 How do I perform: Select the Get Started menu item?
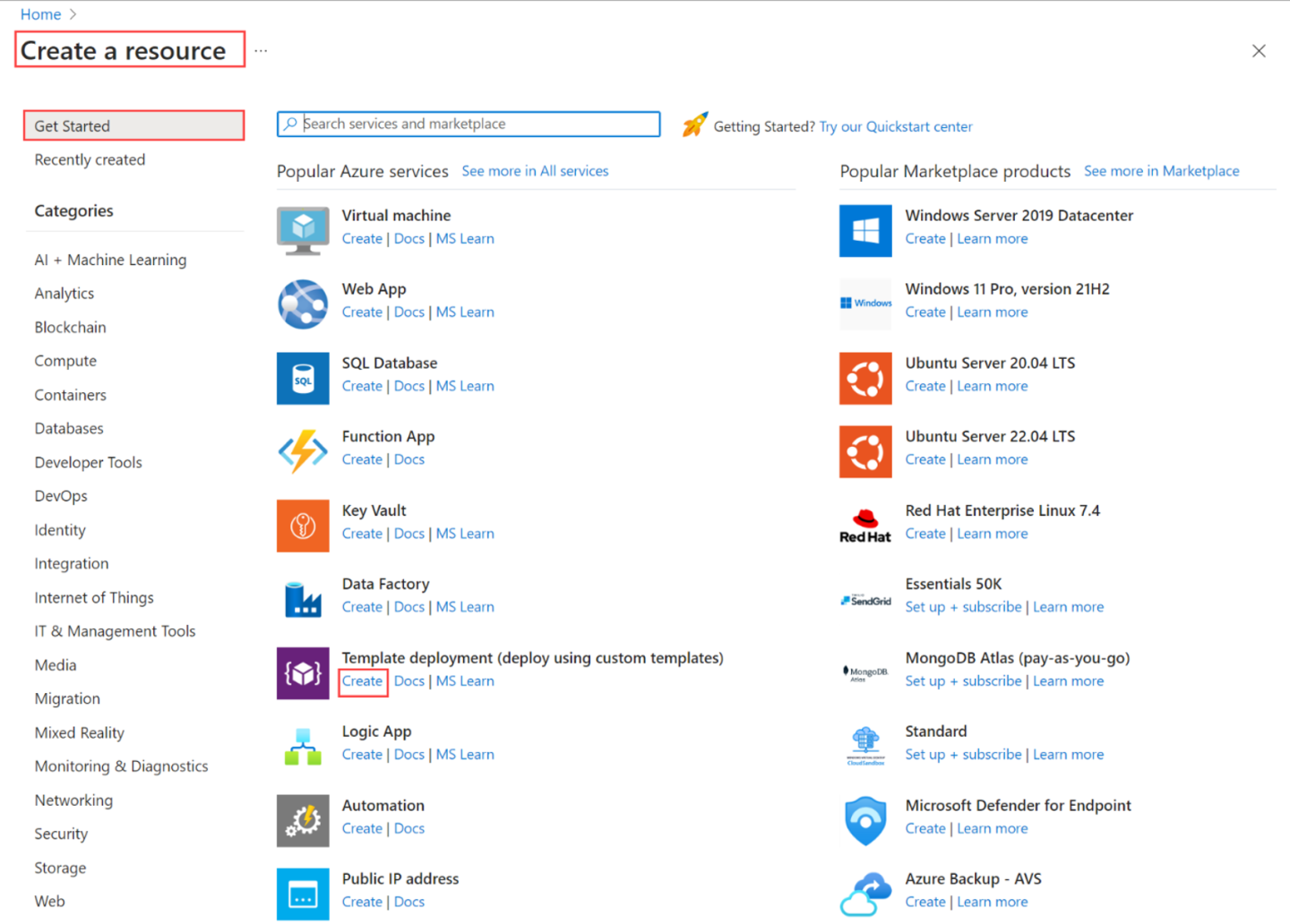[133, 126]
